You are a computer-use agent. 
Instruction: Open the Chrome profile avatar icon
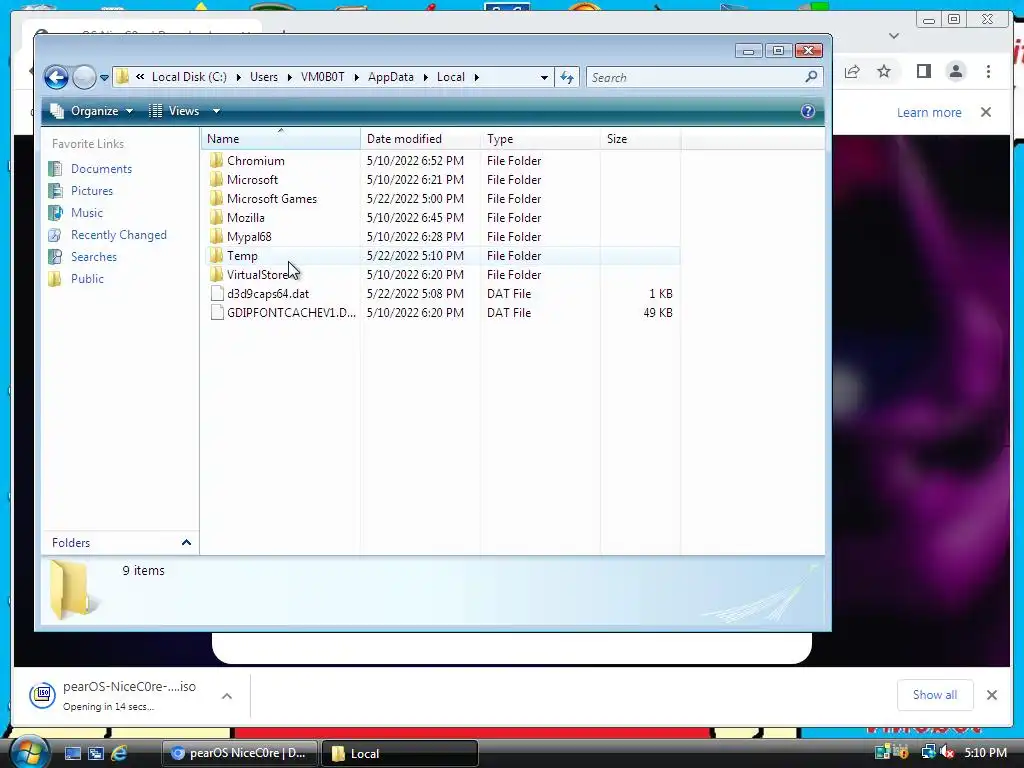[x=956, y=71]
